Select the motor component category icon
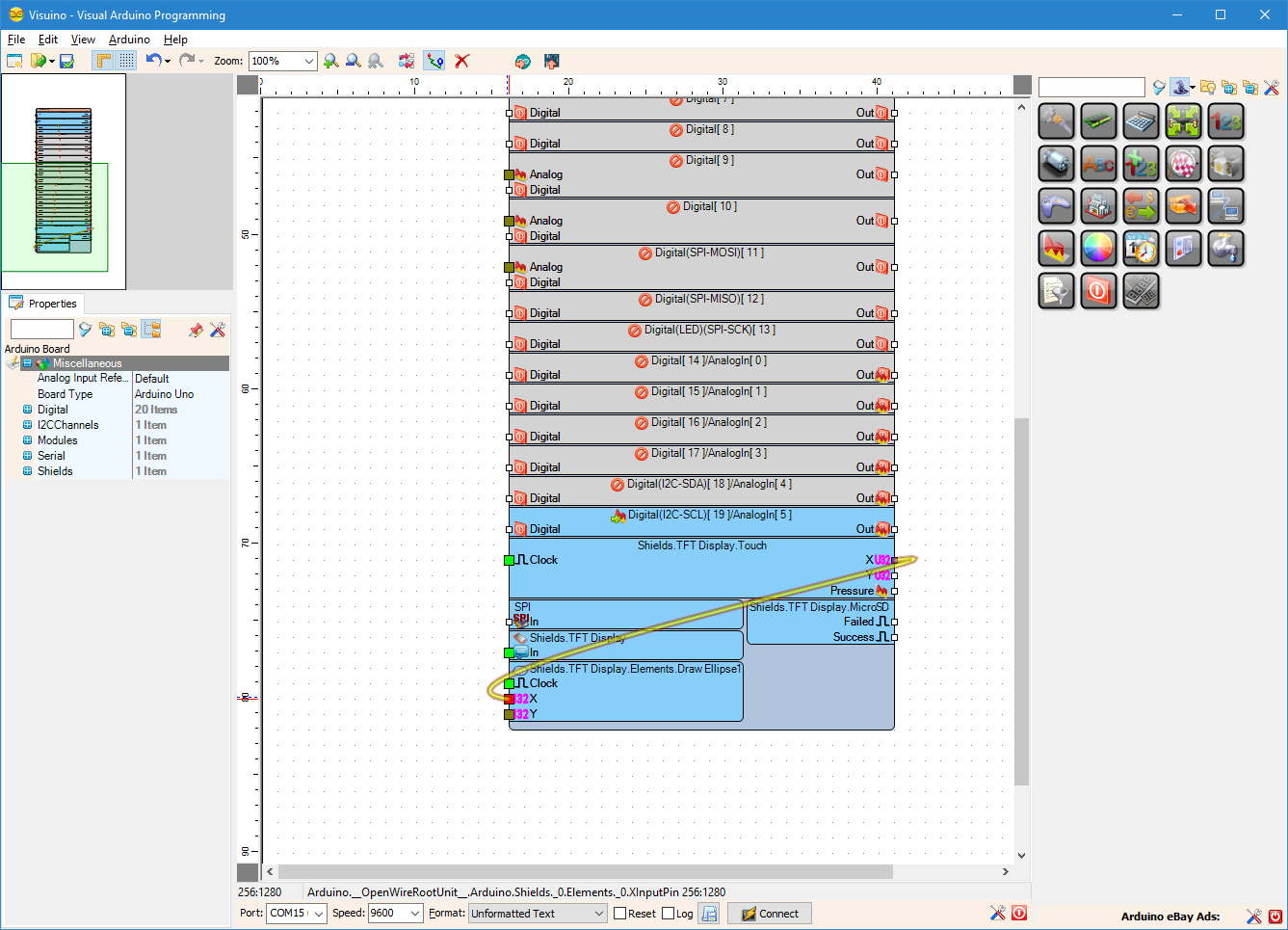The height and width of the screenshot is (930, 1288). (x=1056, y=163)
